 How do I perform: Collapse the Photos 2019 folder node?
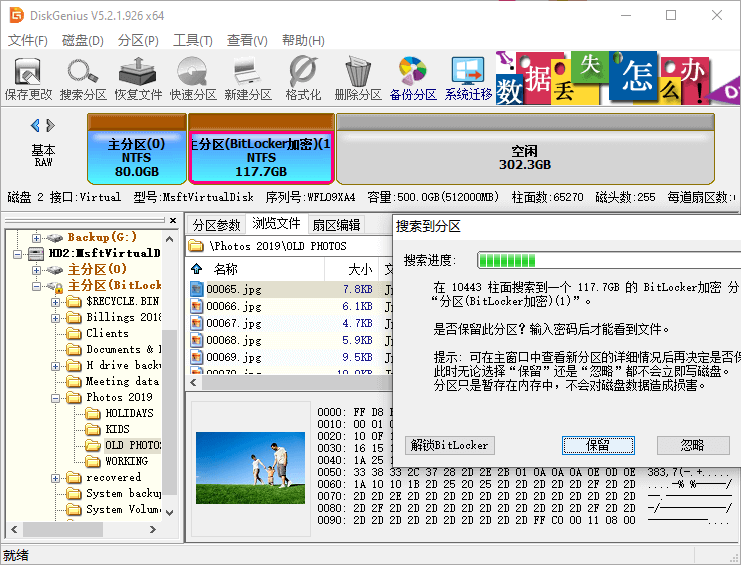[x=55, y=398]
